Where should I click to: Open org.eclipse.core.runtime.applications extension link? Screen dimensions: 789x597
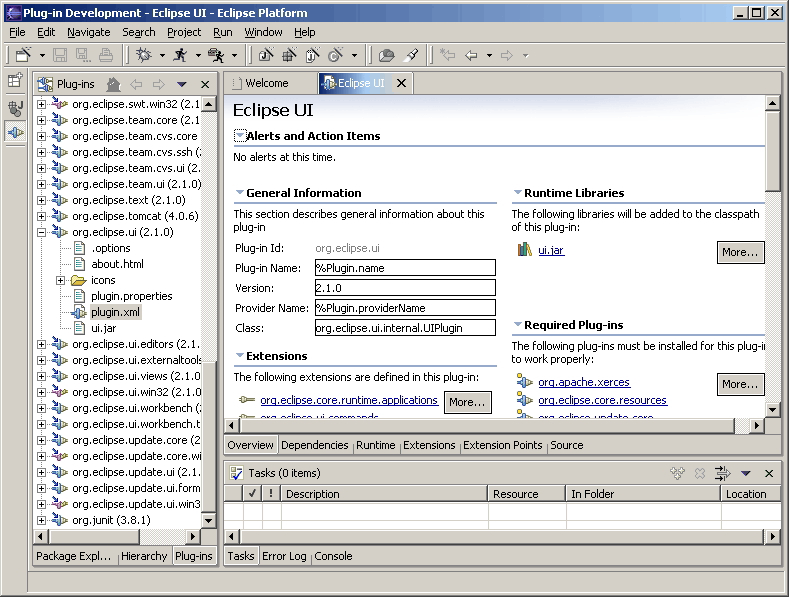point(349,400)
